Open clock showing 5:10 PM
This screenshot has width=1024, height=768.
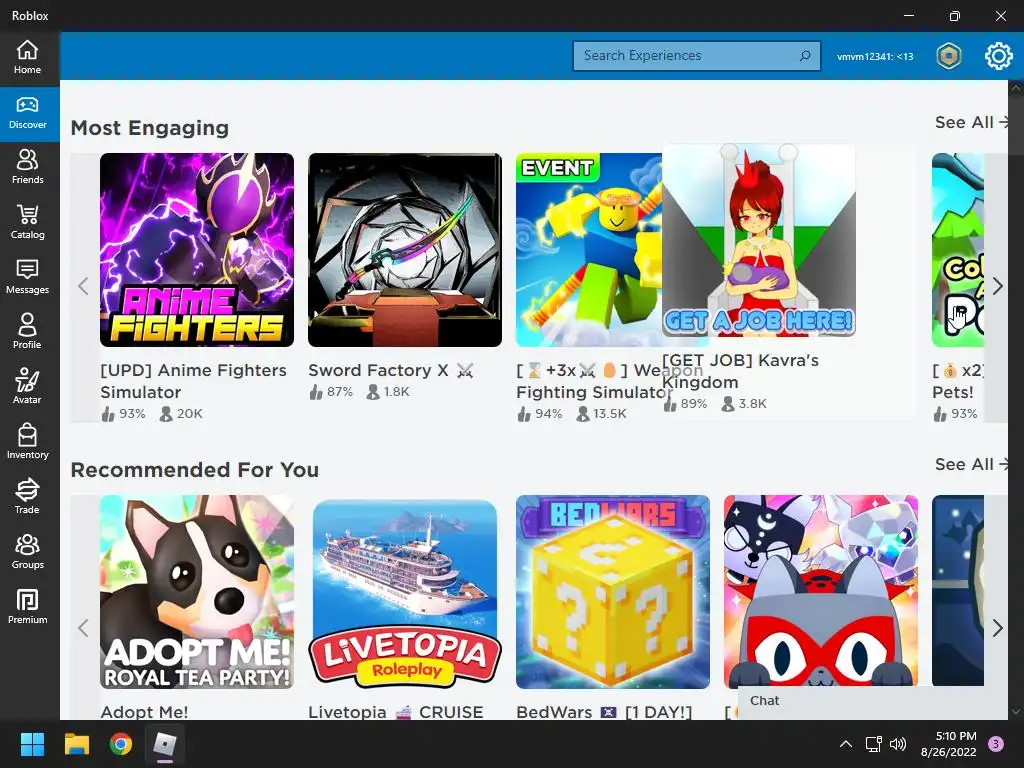click(948, 744)
